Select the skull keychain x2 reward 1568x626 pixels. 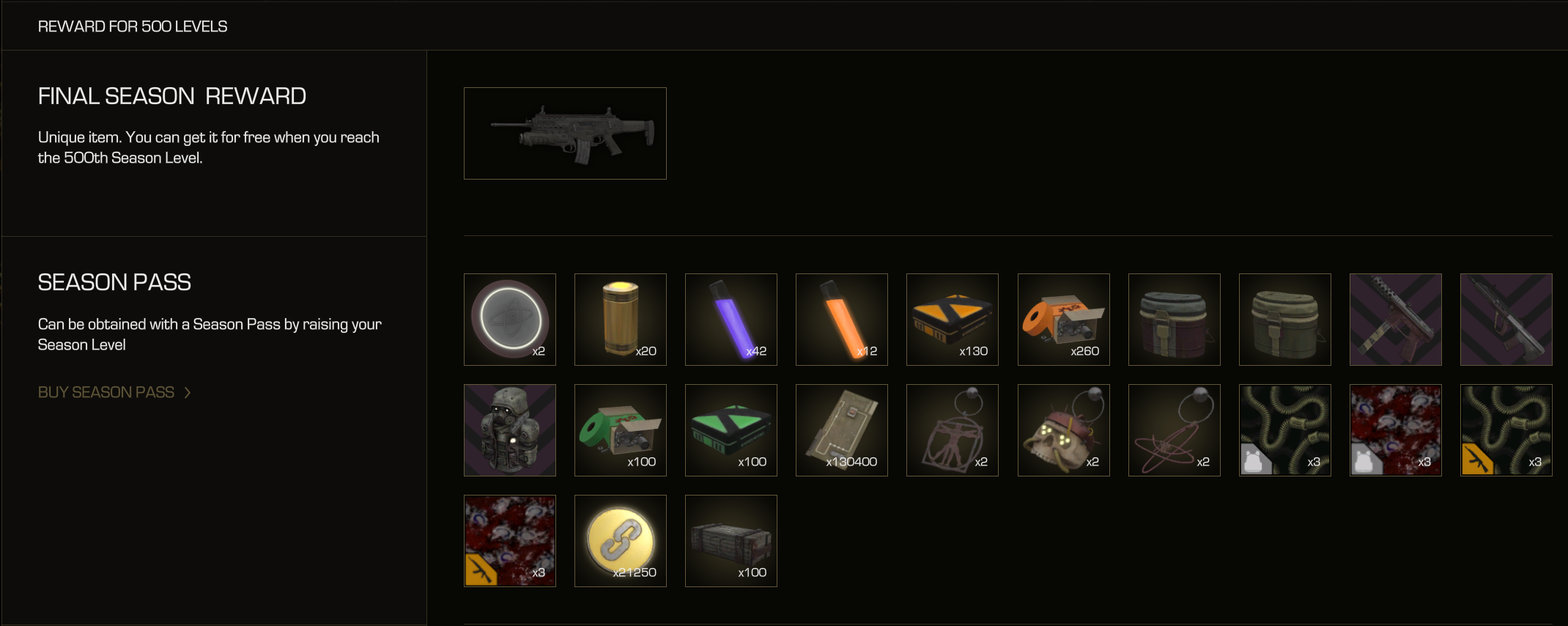point(1064,430)
